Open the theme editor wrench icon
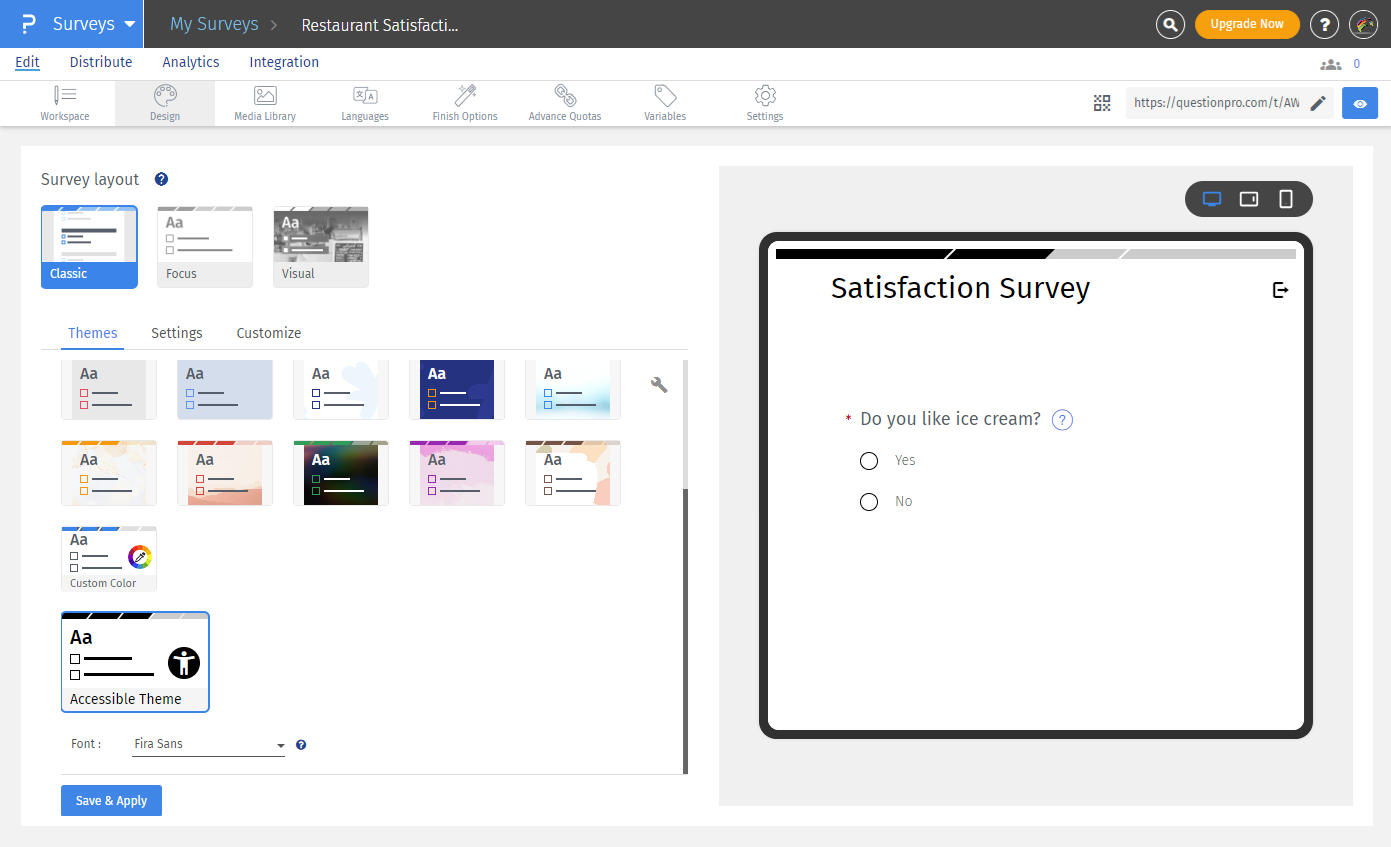Viewport: 1391px width, 847px height. (658, 383)
